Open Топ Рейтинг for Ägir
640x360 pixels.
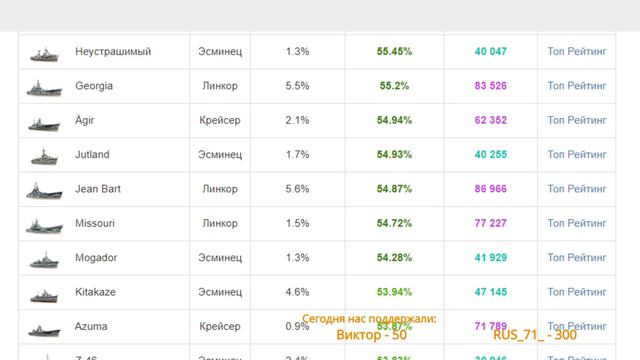(x=577, y=120)
